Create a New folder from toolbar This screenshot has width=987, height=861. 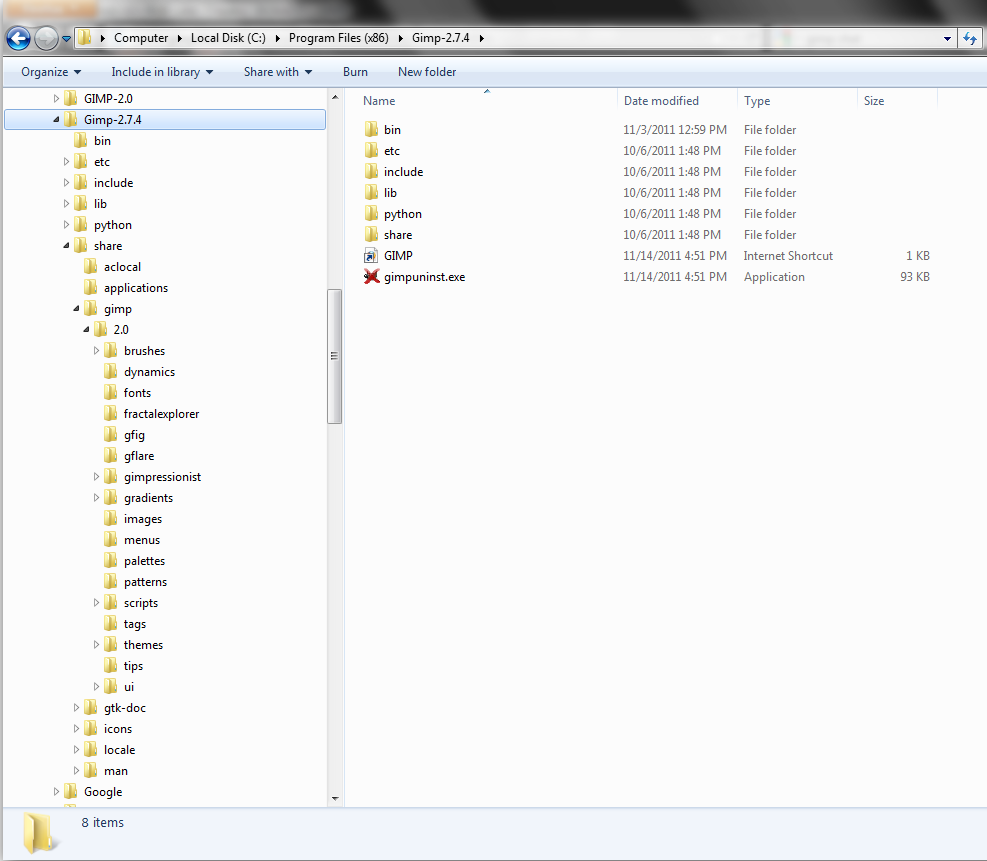[427, 72]
